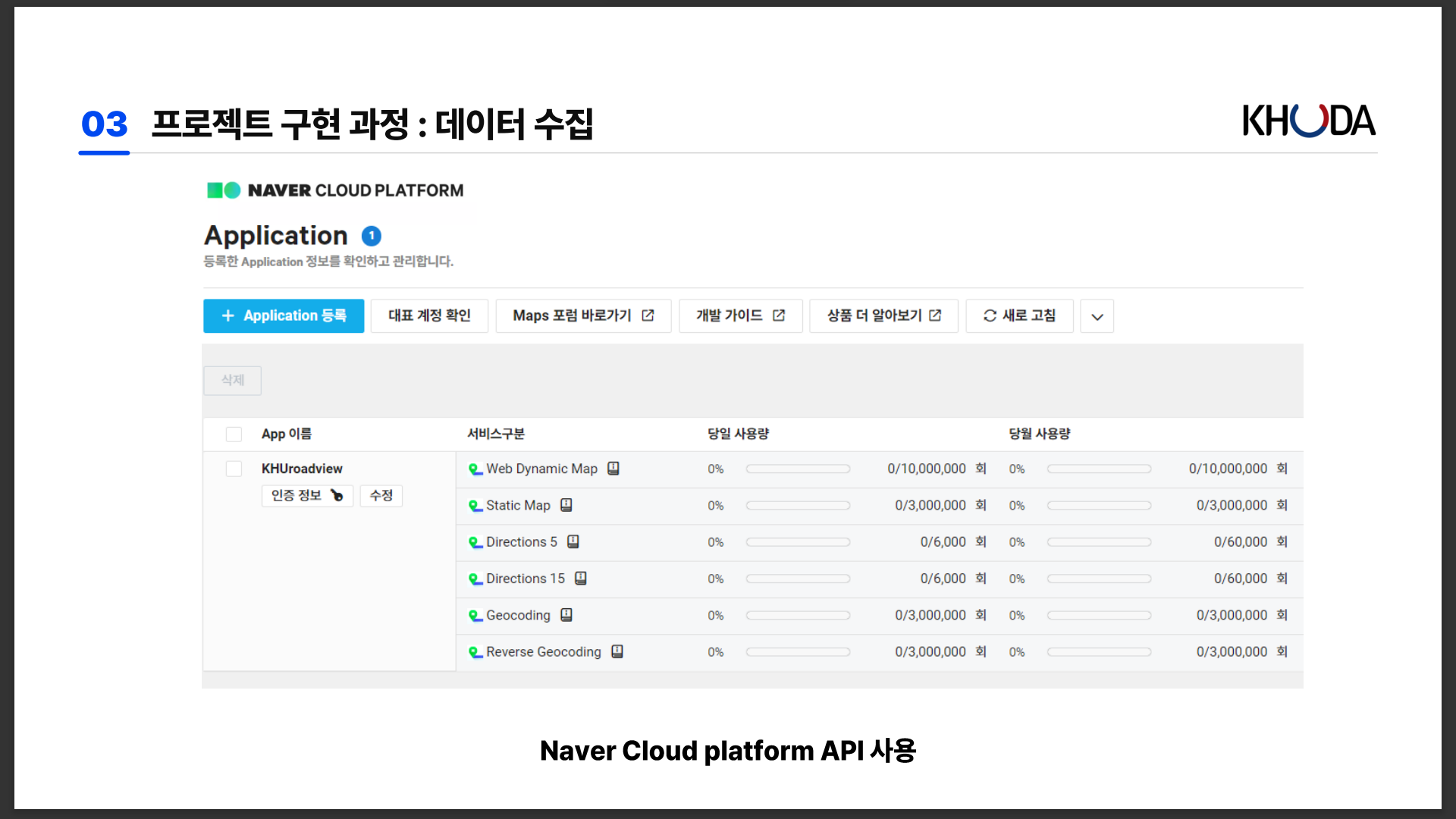Click the guide icon beside Directions 5
The width and height of the screenshot is (1456, 819).
pyautogui.click(x=573, y=541)
